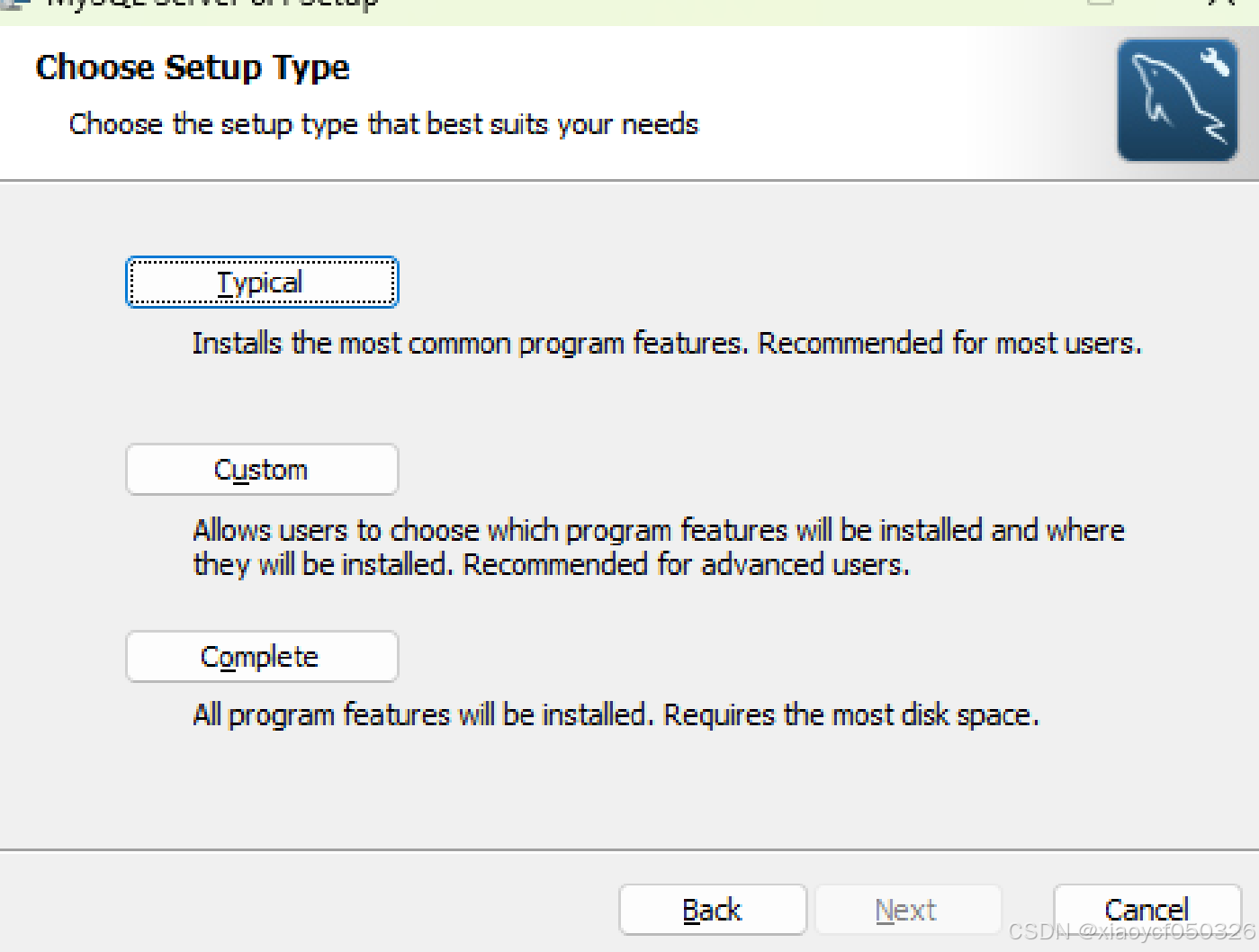The image size is (1259, 952).
Task: Click the Choose Setup Type heading
Action: point(193,67)
